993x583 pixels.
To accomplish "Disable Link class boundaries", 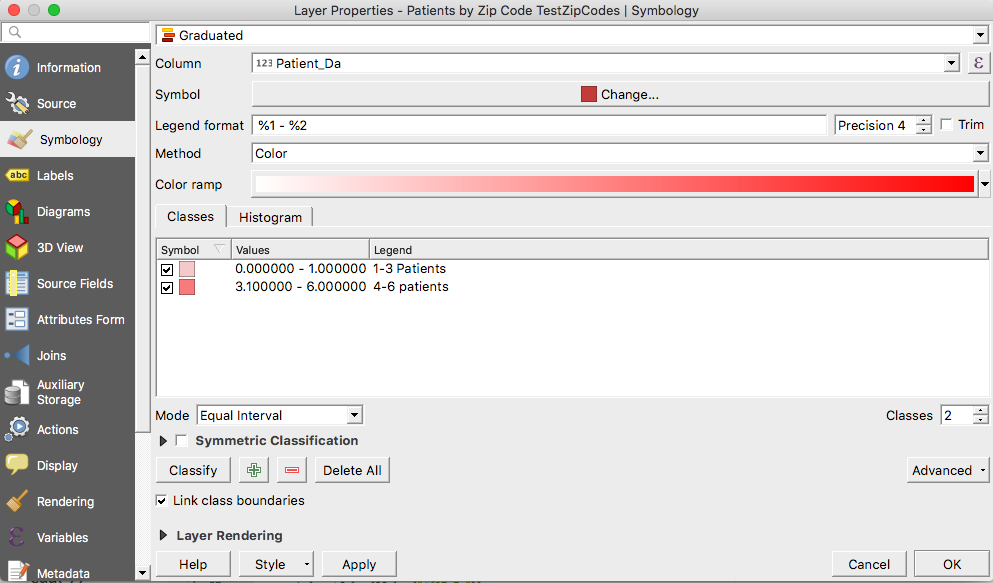I will (x=162, y=500).
